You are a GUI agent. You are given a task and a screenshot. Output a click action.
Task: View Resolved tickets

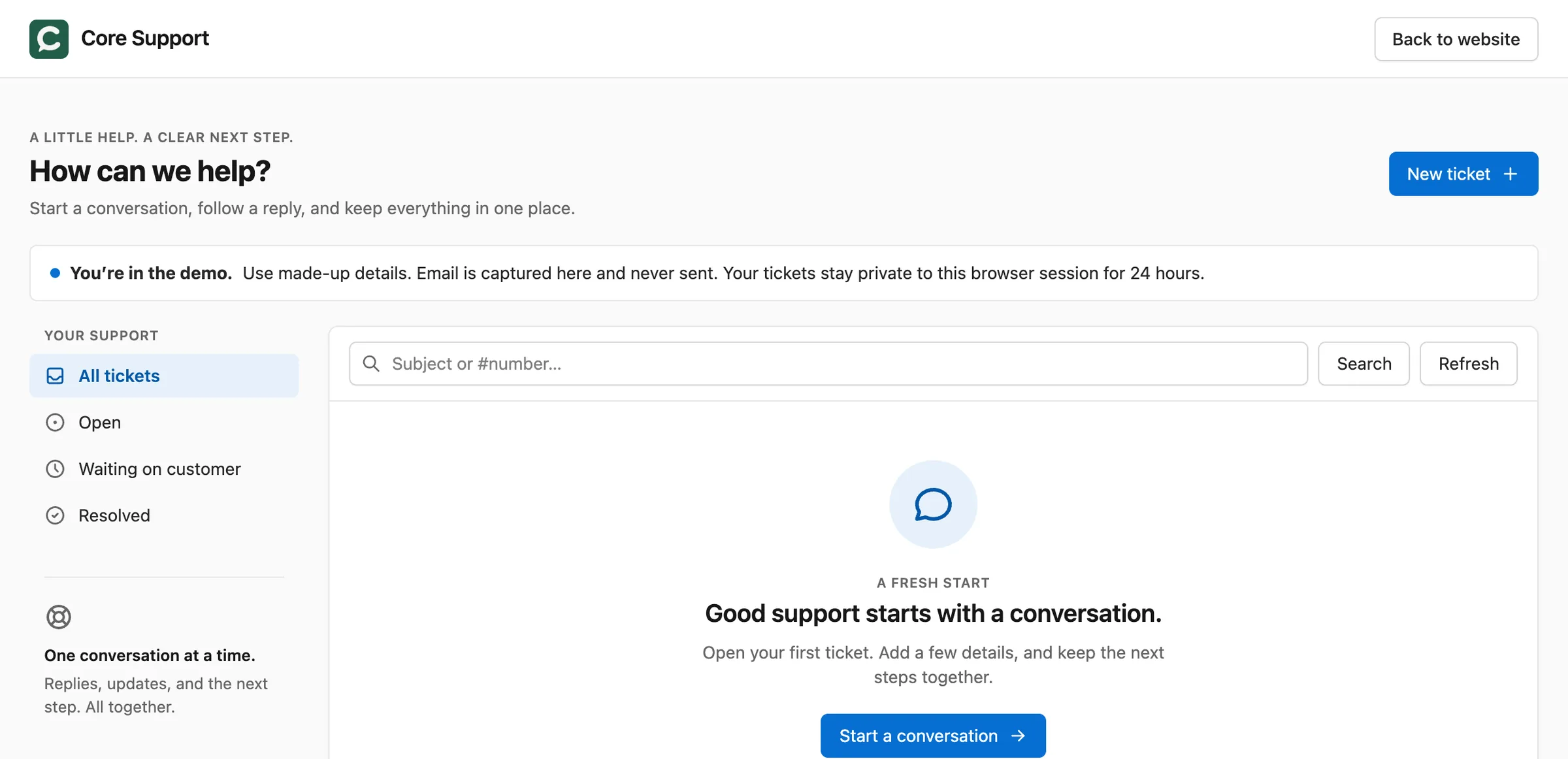[164, 515]
